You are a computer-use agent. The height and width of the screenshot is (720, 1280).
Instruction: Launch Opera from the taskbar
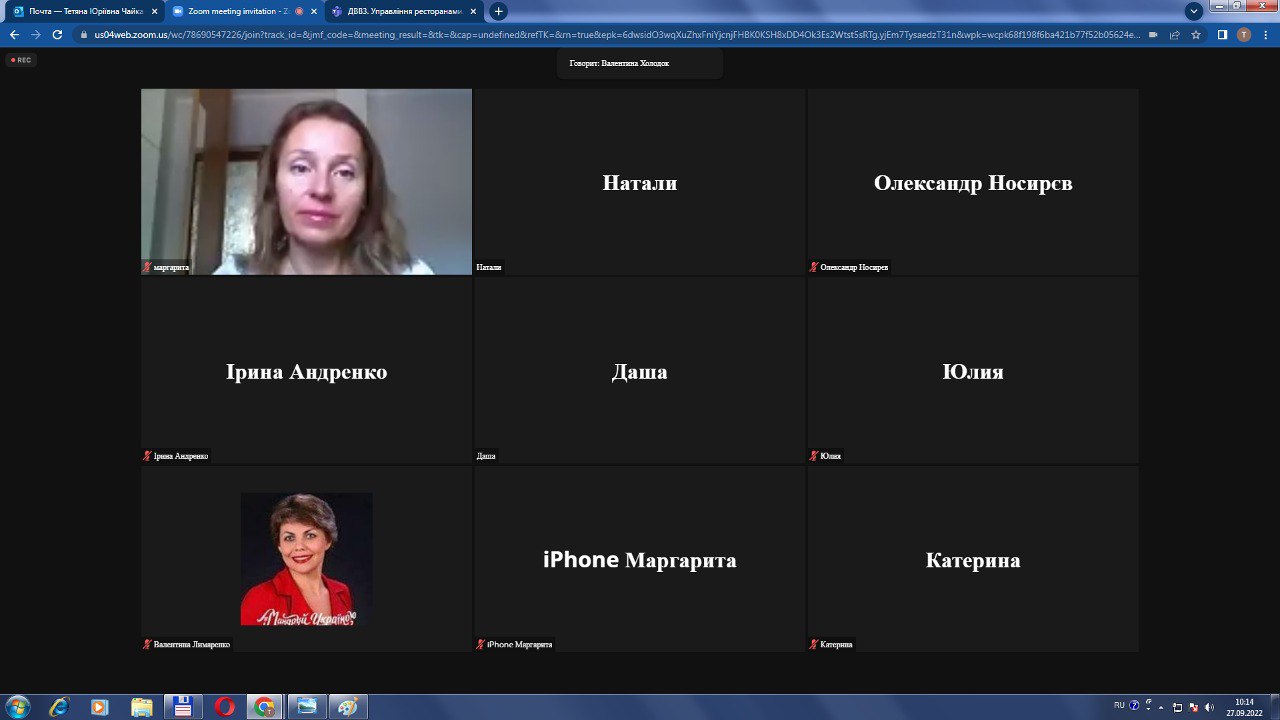pos(224,707)
